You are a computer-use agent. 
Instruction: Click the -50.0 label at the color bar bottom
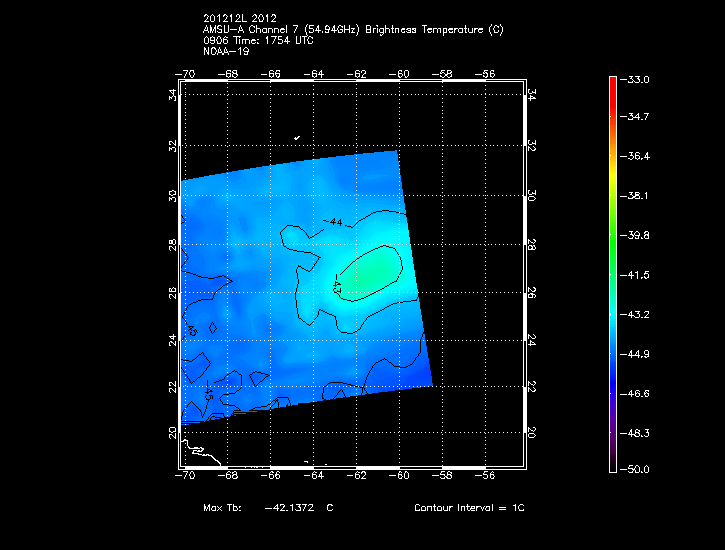(636, 469)
